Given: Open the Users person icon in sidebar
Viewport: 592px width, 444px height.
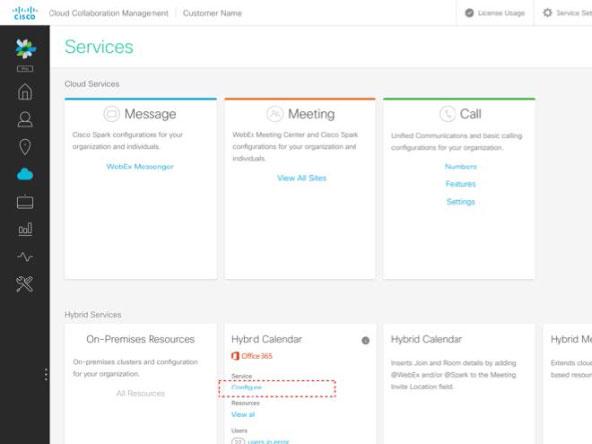Looking at the screenshot, I should pos(25,119).
